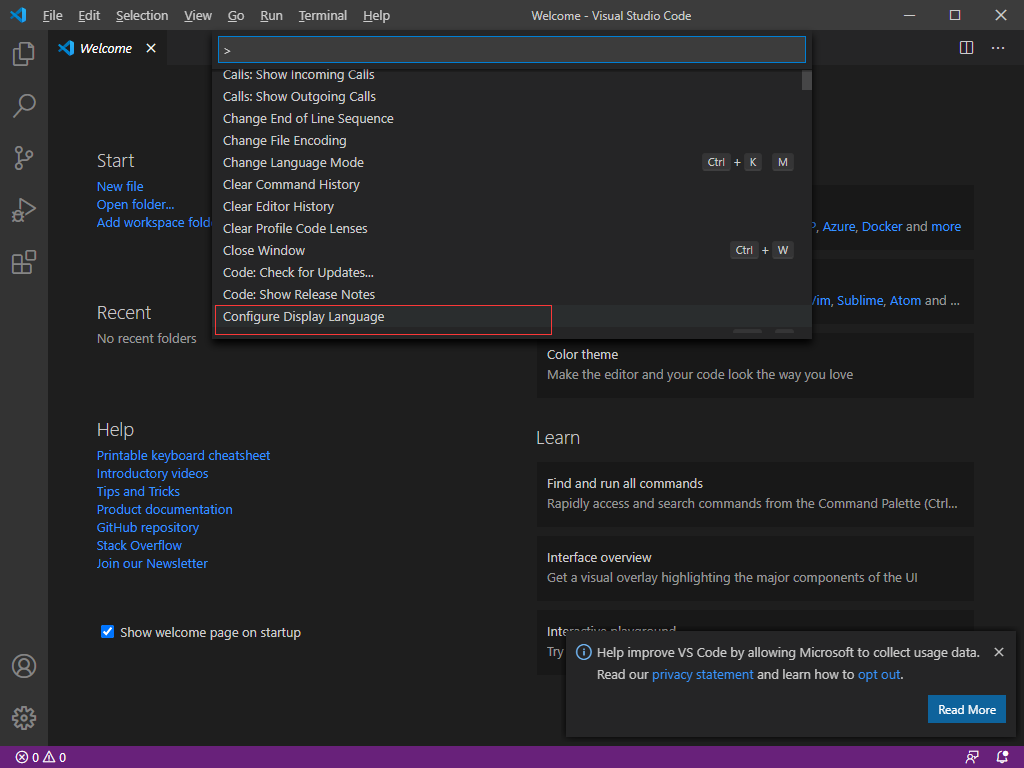Image resolution: width=1024 pixels, height=768 pixels.
Task: Close the Welcome tab
Action: coord(151,48)
